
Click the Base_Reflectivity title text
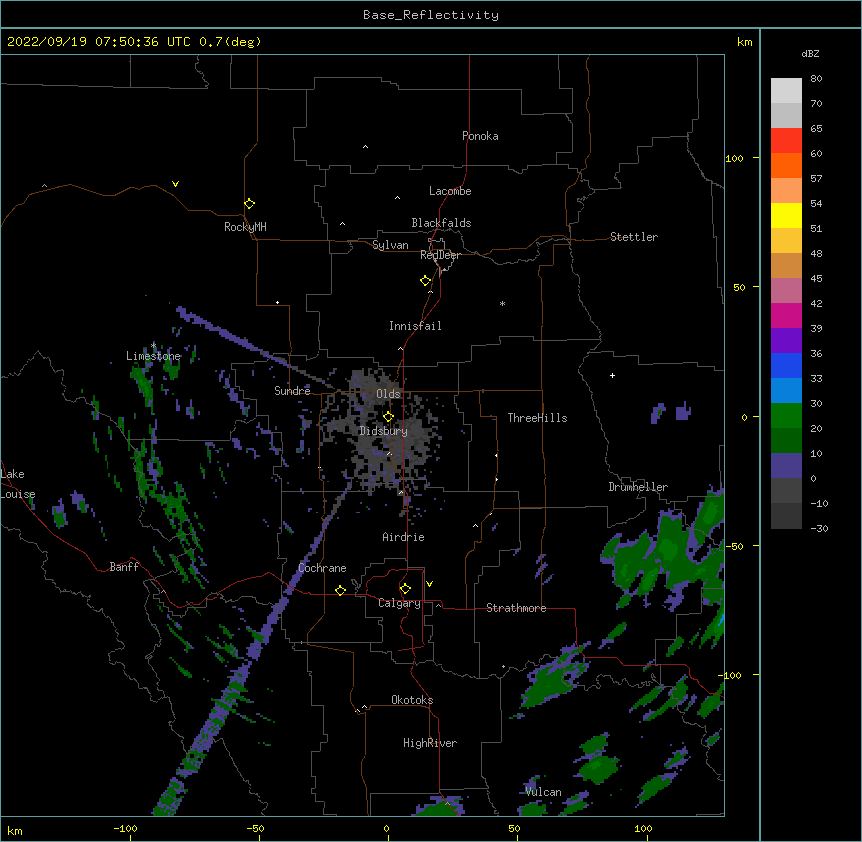431,15
